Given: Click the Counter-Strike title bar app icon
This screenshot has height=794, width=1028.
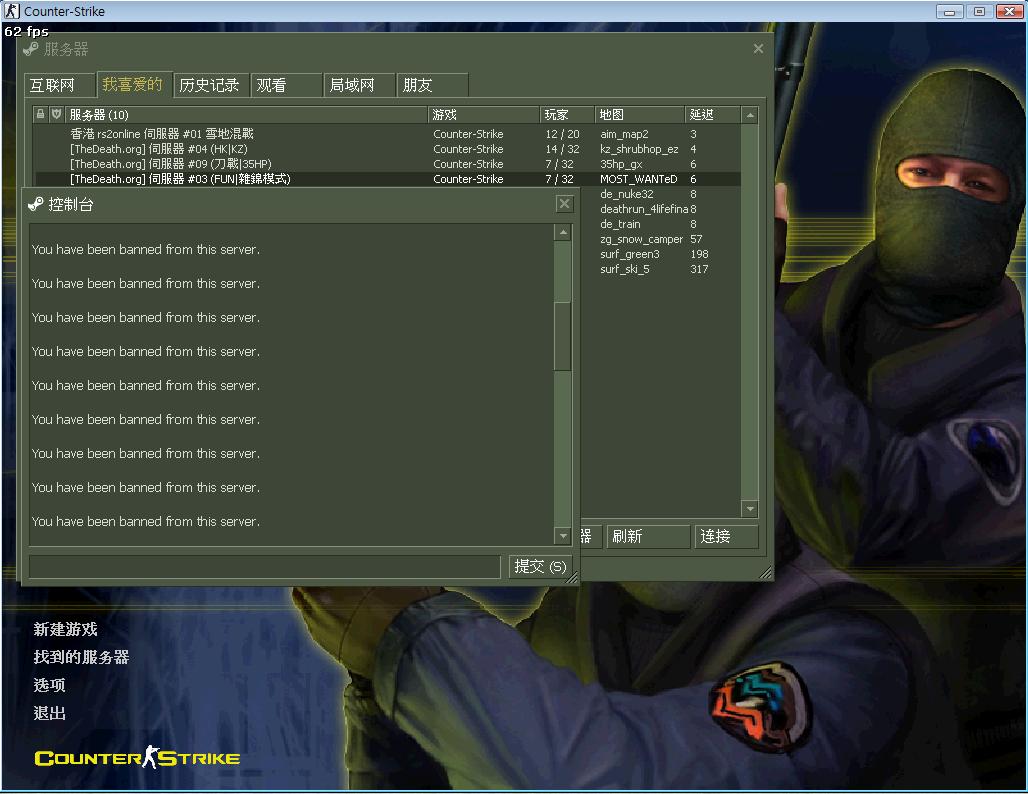Looking at the screenshot, I should [12, 10].
